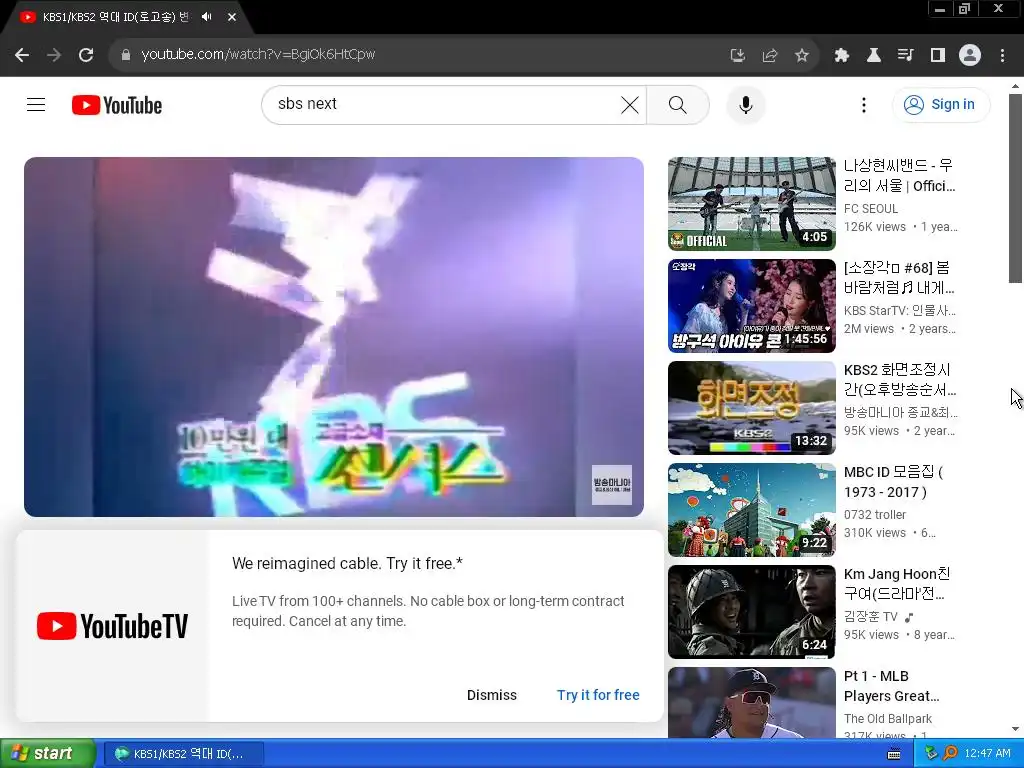Click the scrollbar down arrow
The image size is (1024, 768).
click(1015, 729)
